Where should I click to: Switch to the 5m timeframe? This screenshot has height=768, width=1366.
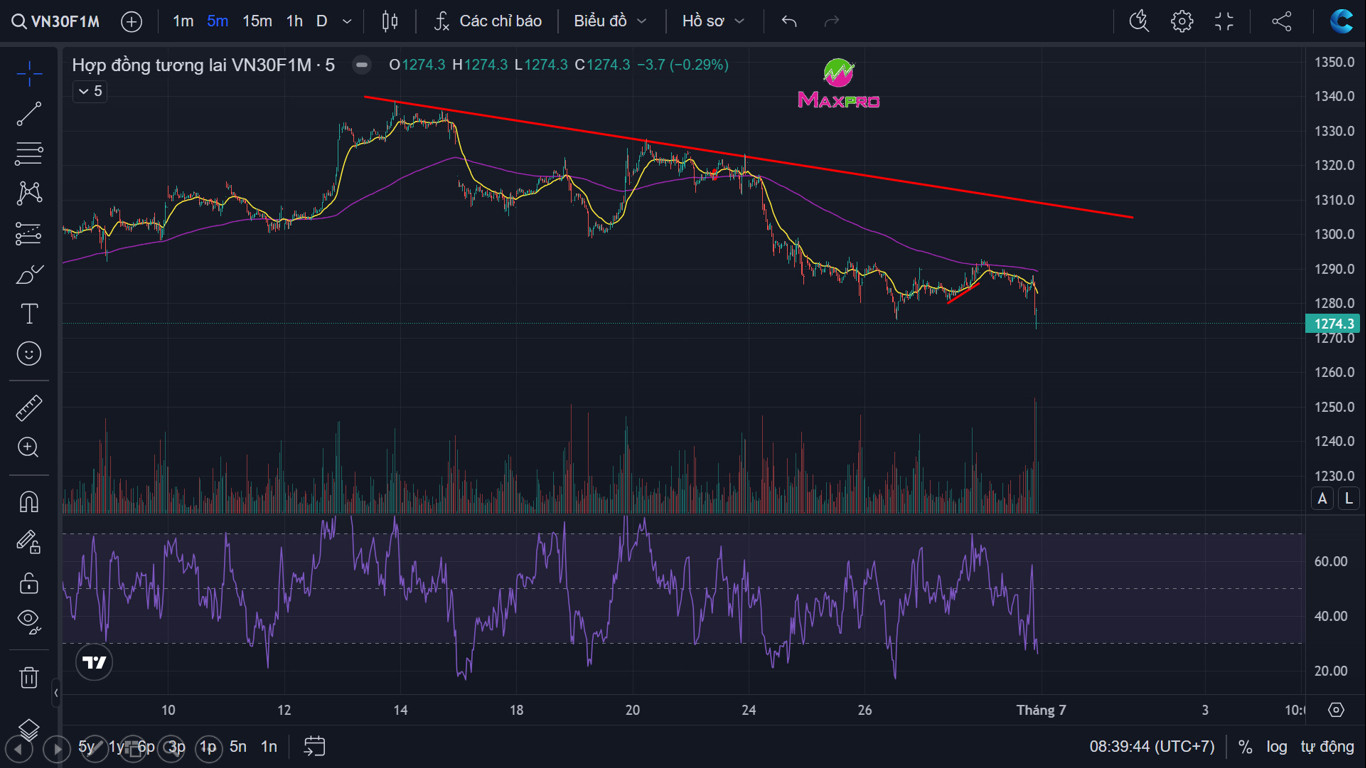[218, 21]
